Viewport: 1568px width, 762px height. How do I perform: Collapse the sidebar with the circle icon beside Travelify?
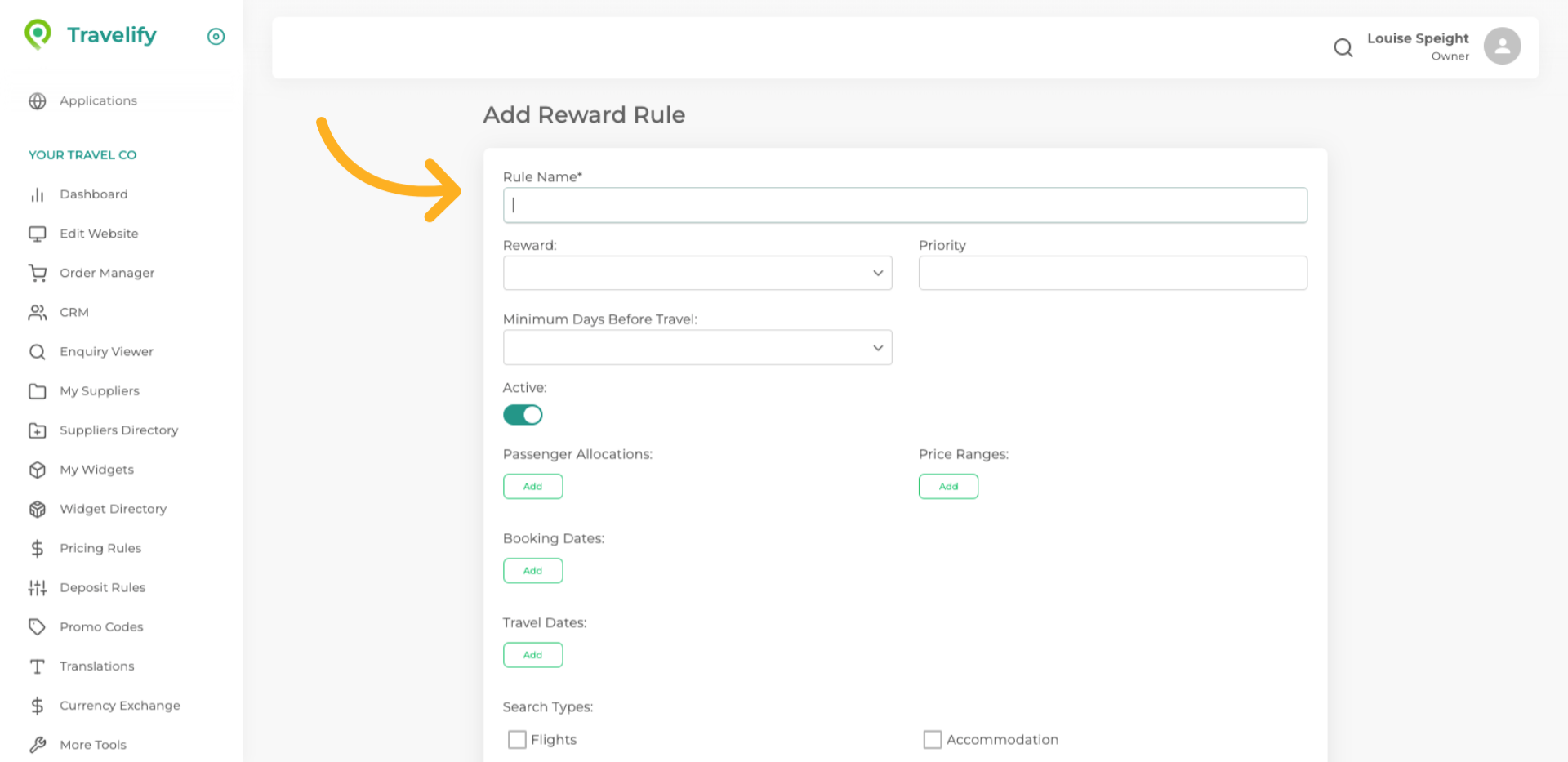pos(216,36)
